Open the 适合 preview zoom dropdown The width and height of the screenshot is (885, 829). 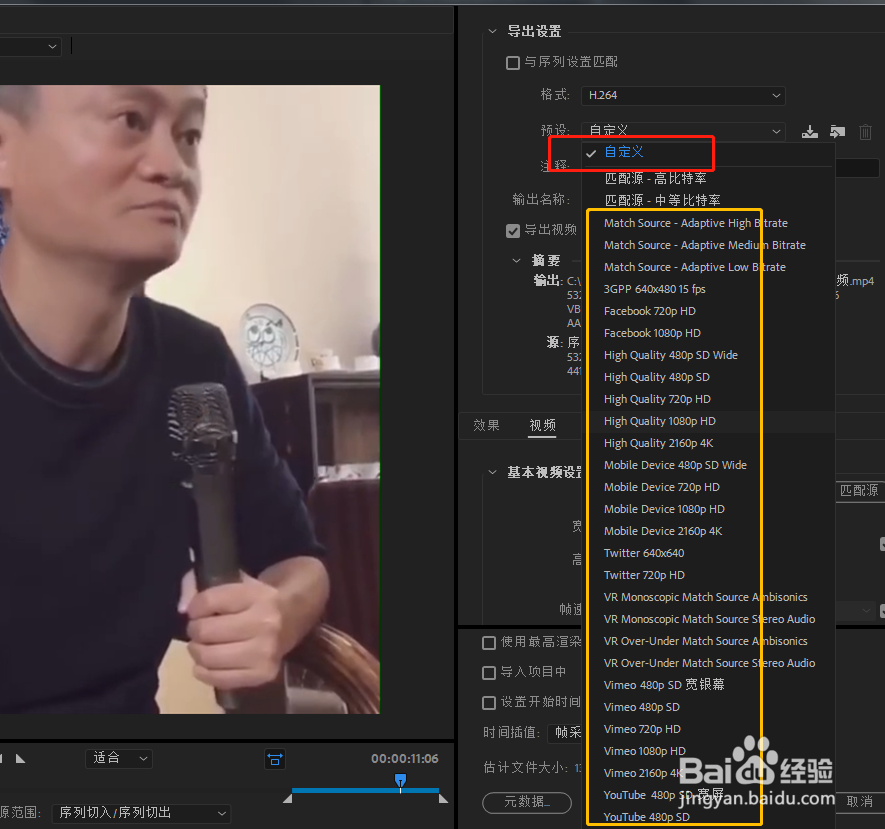pyautogui.click(x=118, y=758)
